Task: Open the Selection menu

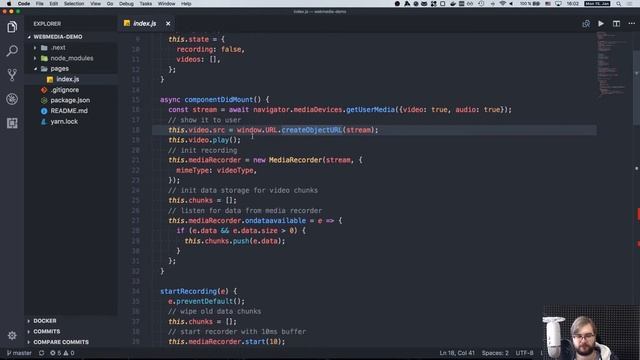Action: pyautogui.click(x=74, y=4)
